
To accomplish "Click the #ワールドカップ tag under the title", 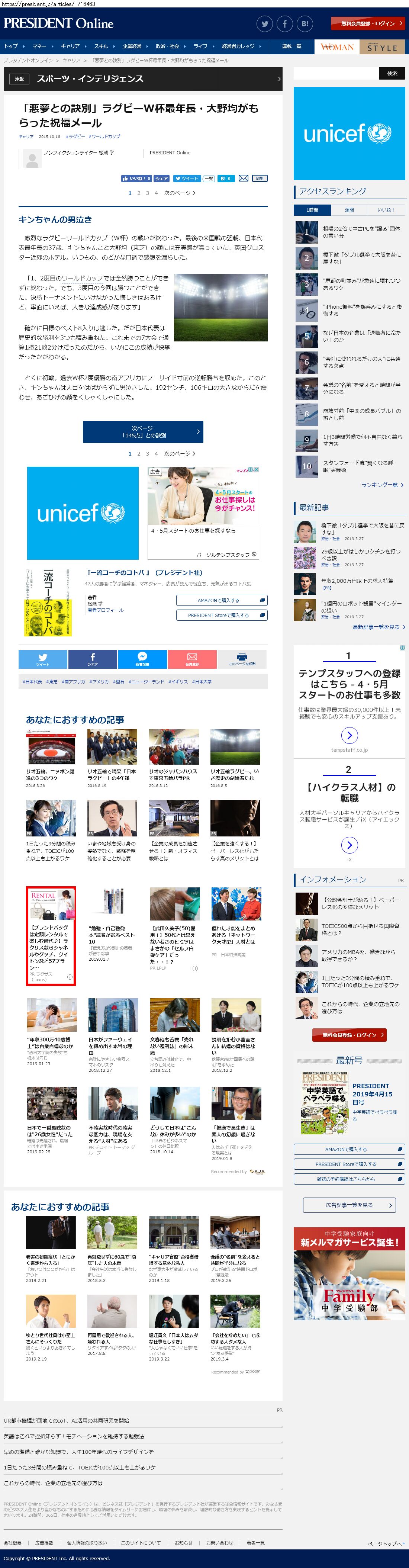I will pos(104,137).
